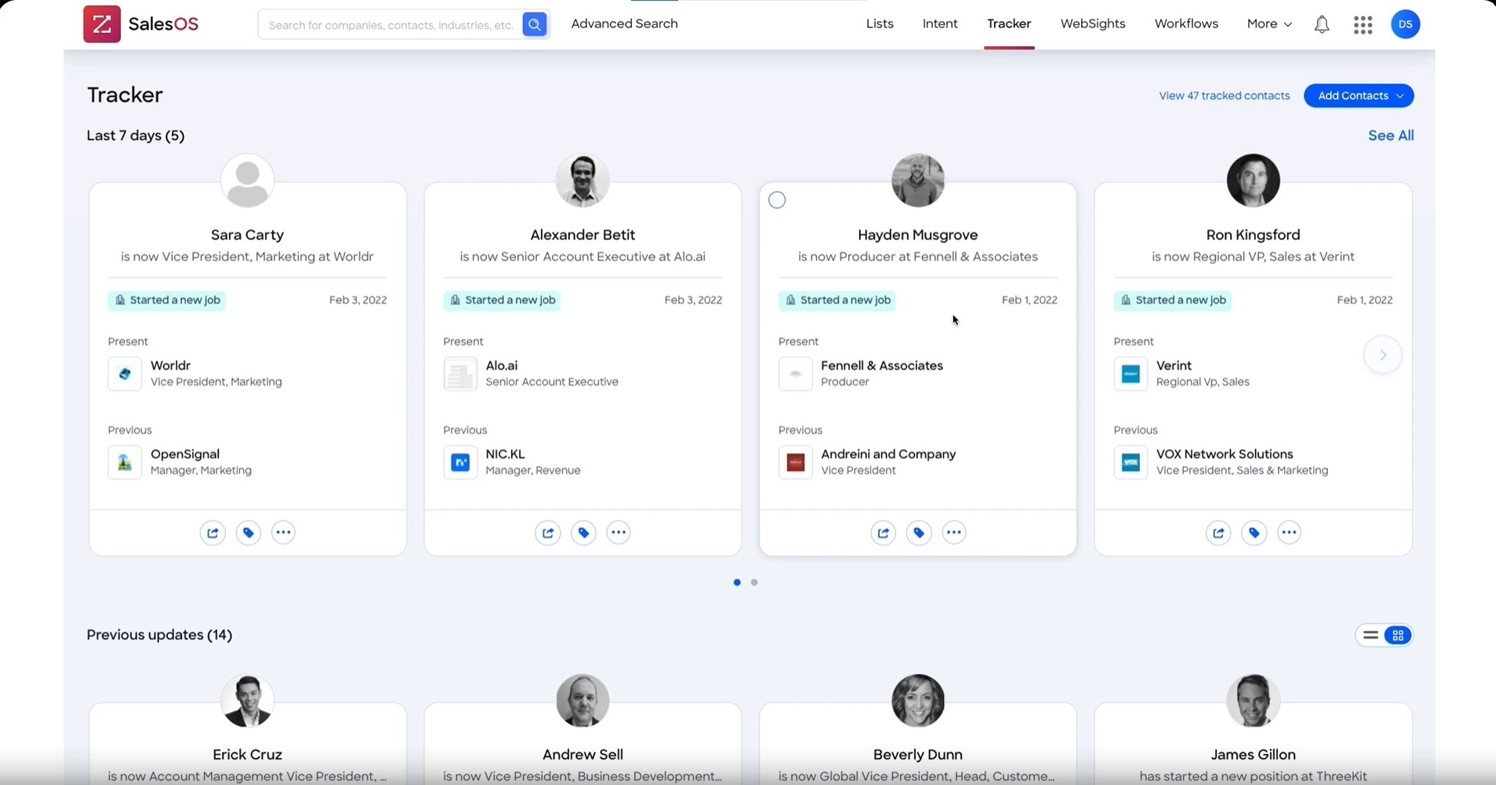Open the Add Contacts dropdown
1496x785 pixels.
click(x=1358, y=95)
